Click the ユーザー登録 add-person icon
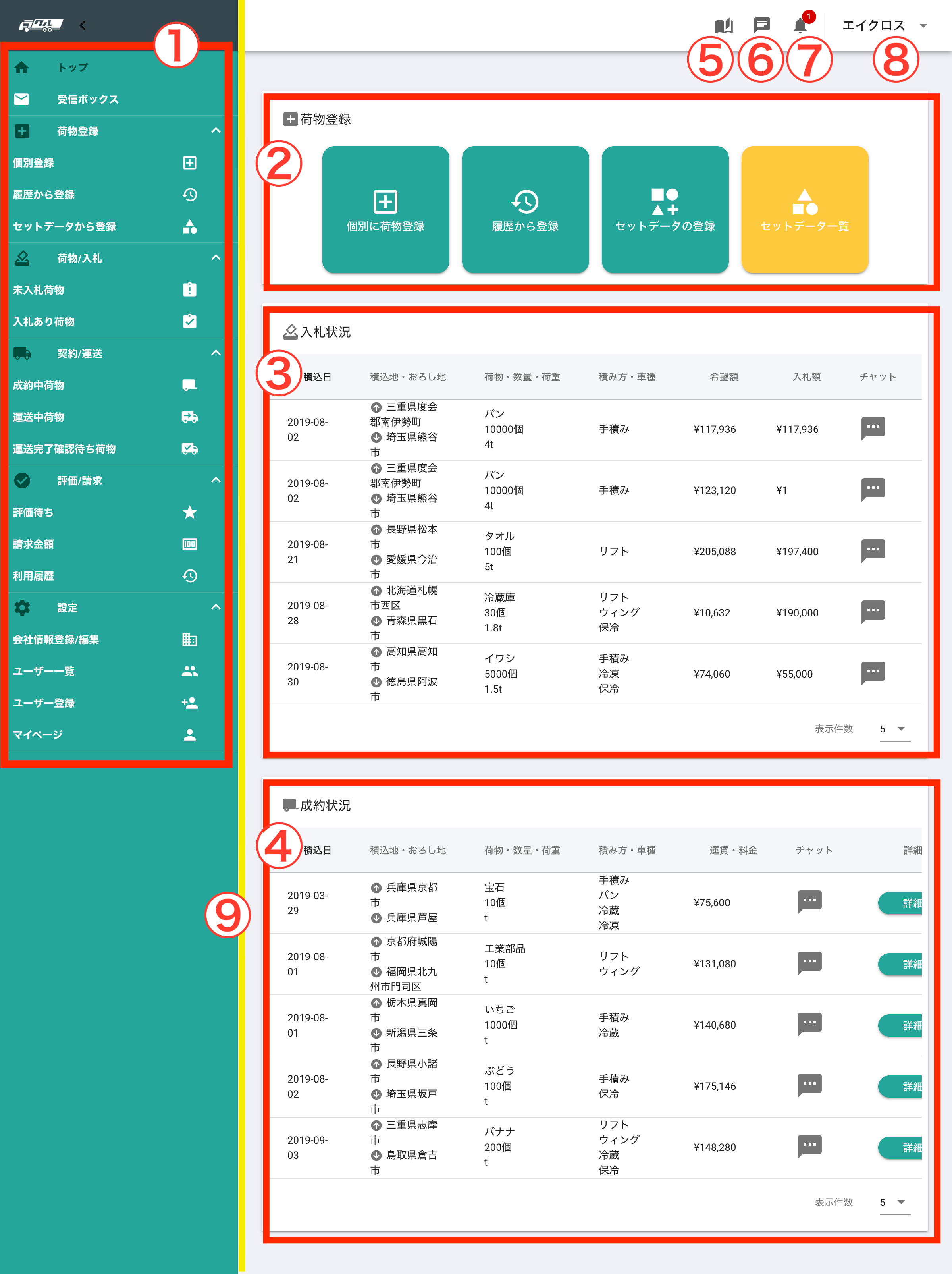The height and width of the screenshot is (1274, 952). point(189,703)
